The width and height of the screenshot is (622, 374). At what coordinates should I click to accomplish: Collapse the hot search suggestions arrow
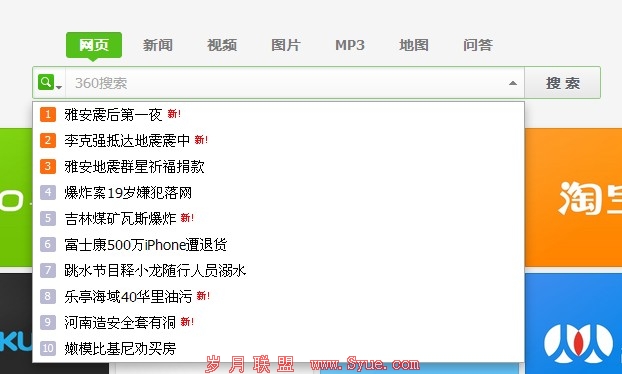pos(513,83)
